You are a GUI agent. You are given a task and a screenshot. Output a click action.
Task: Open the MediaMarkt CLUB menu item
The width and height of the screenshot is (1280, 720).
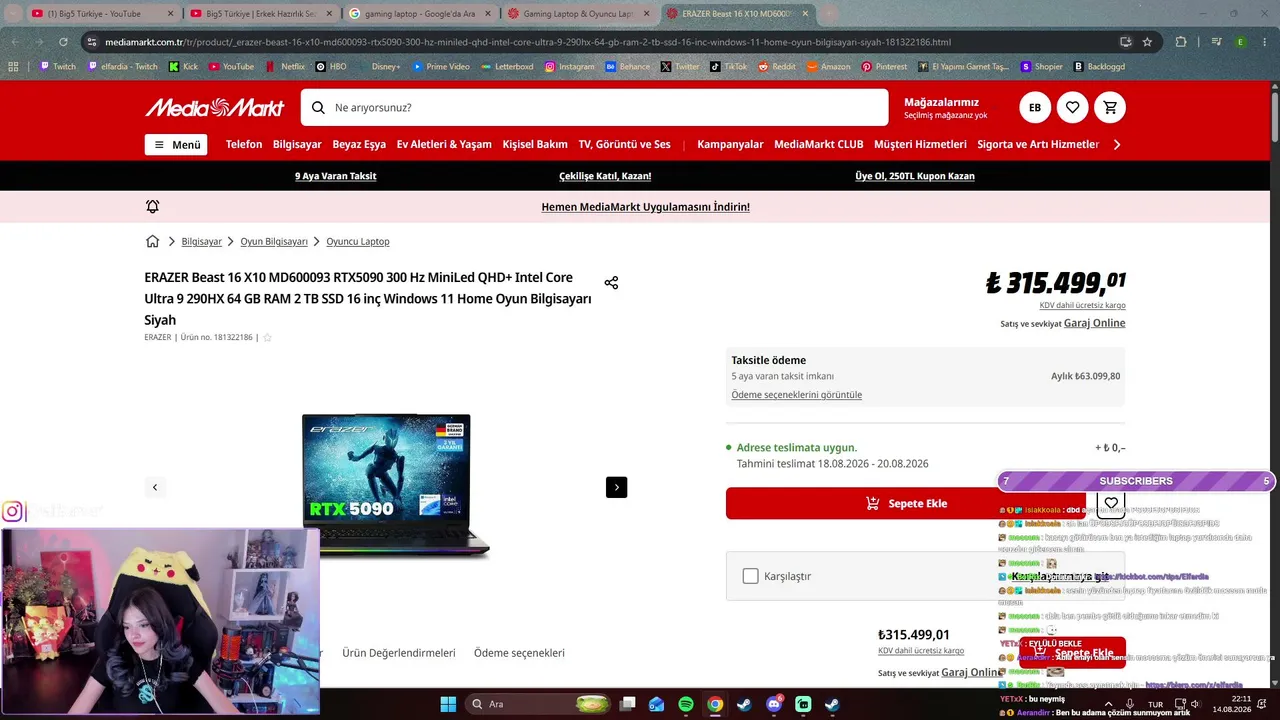[819, 145]
